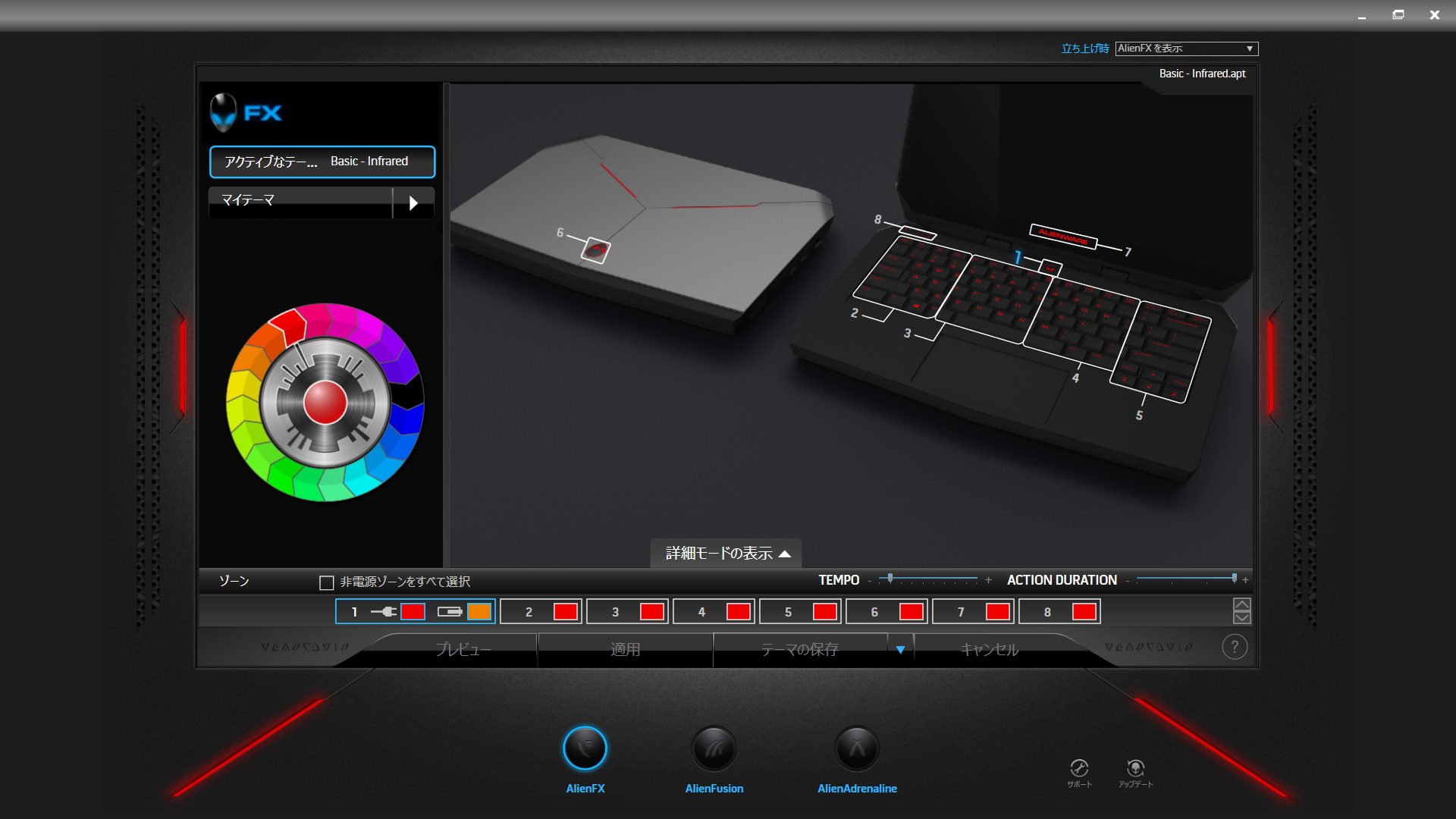This screenshot has height=819, width=1456.
Task: Expand the 詳細モードの表示 advanced mode toggle
Action: click(x=726, y=554)
